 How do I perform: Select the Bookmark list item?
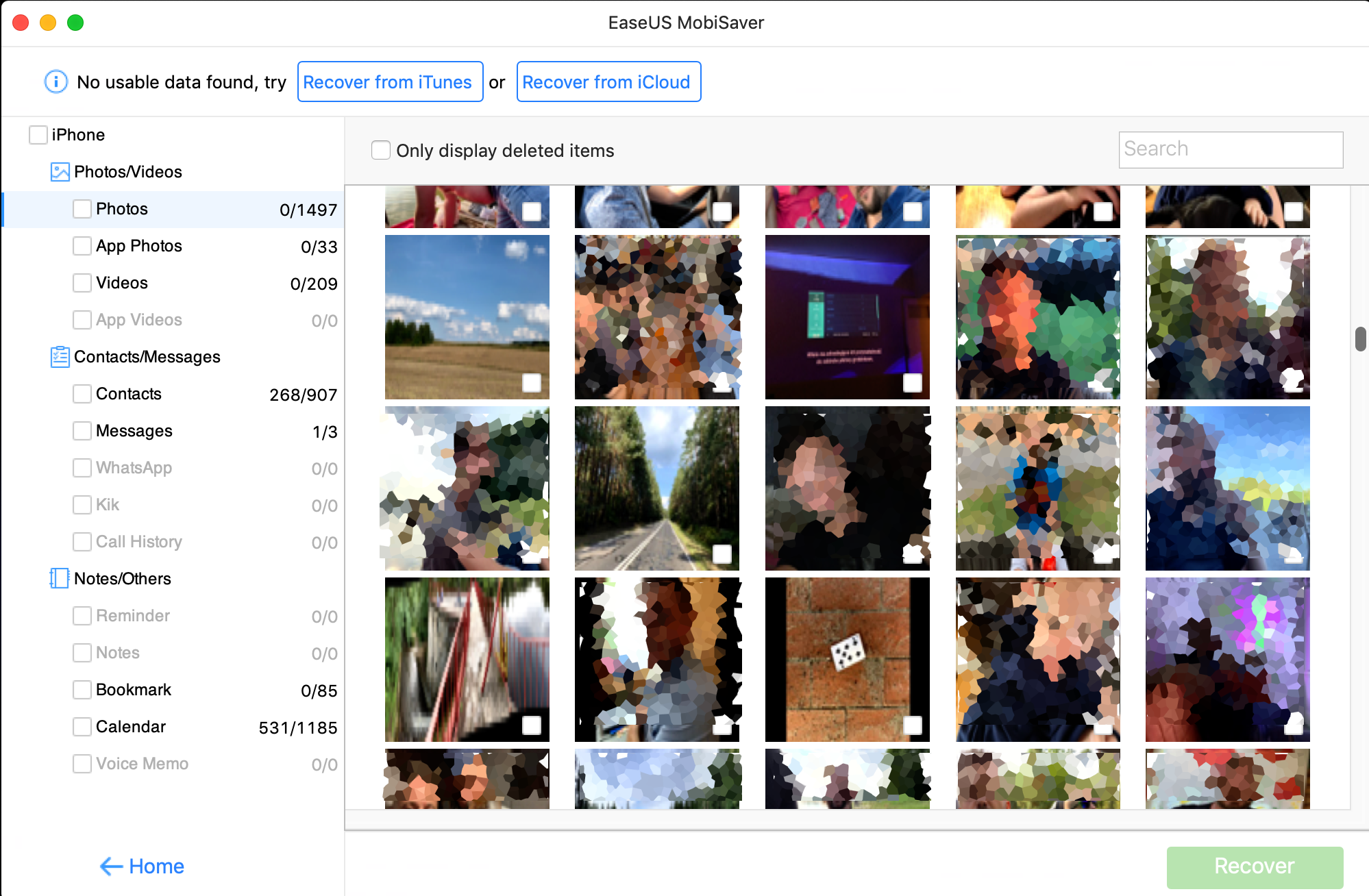click(134, 690)
